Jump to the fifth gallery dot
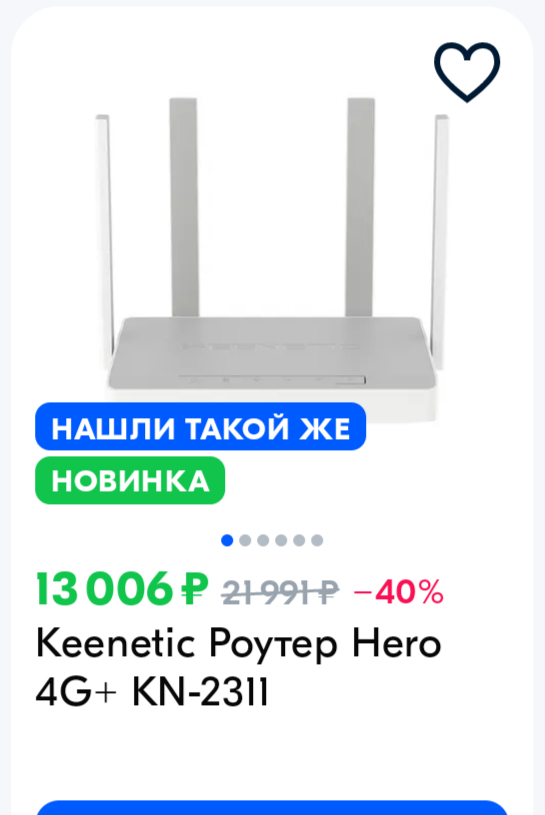 (299, 541)
